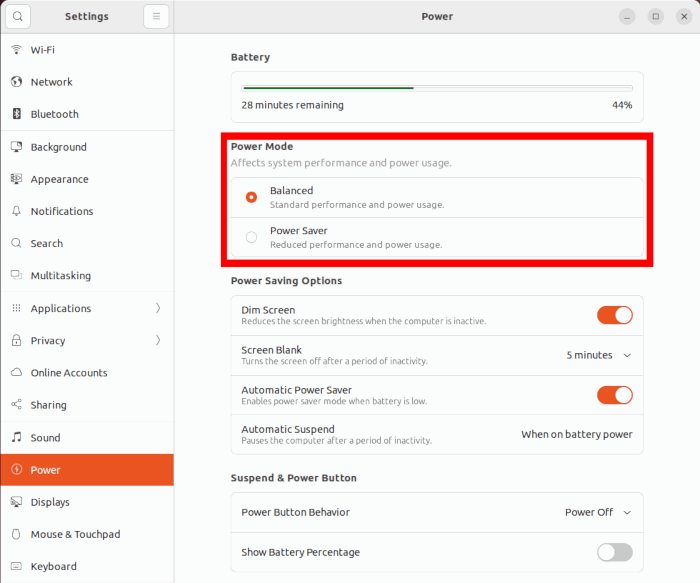
Task: Open Background settings panel
Action: 87,146
